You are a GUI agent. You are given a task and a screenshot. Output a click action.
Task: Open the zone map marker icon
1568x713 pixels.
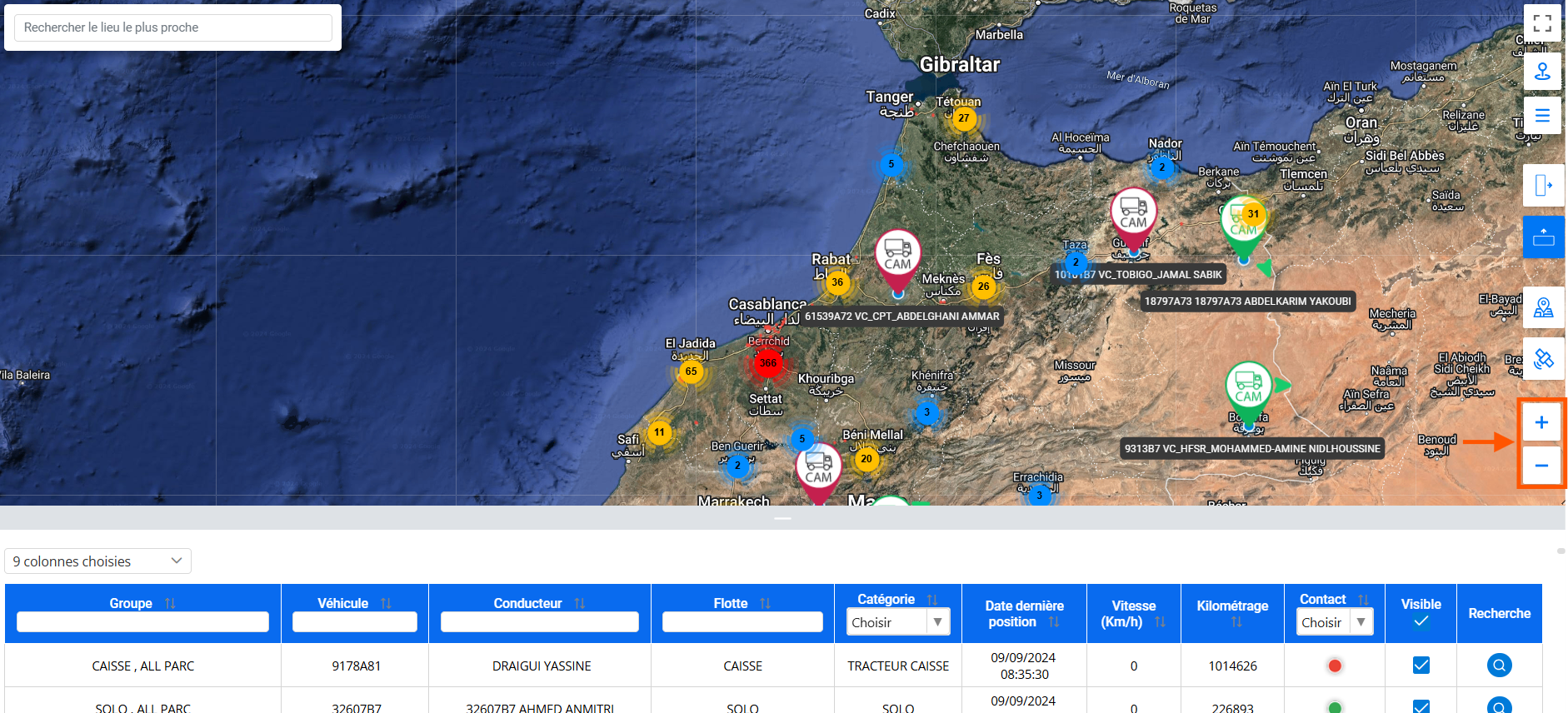click(x=1543, y=308)
